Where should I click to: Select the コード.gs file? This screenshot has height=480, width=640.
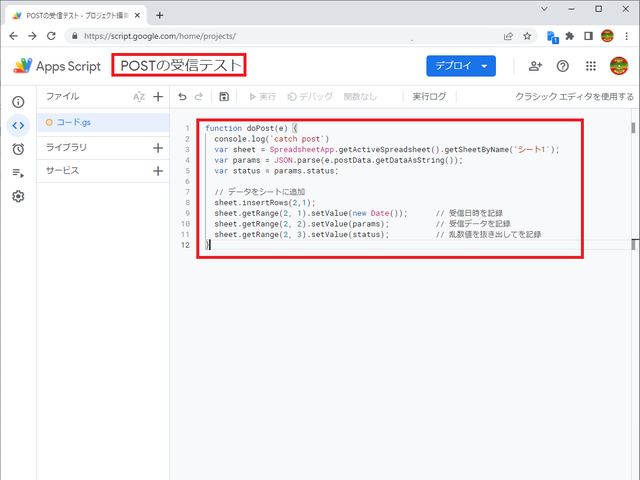pos(75,122)
